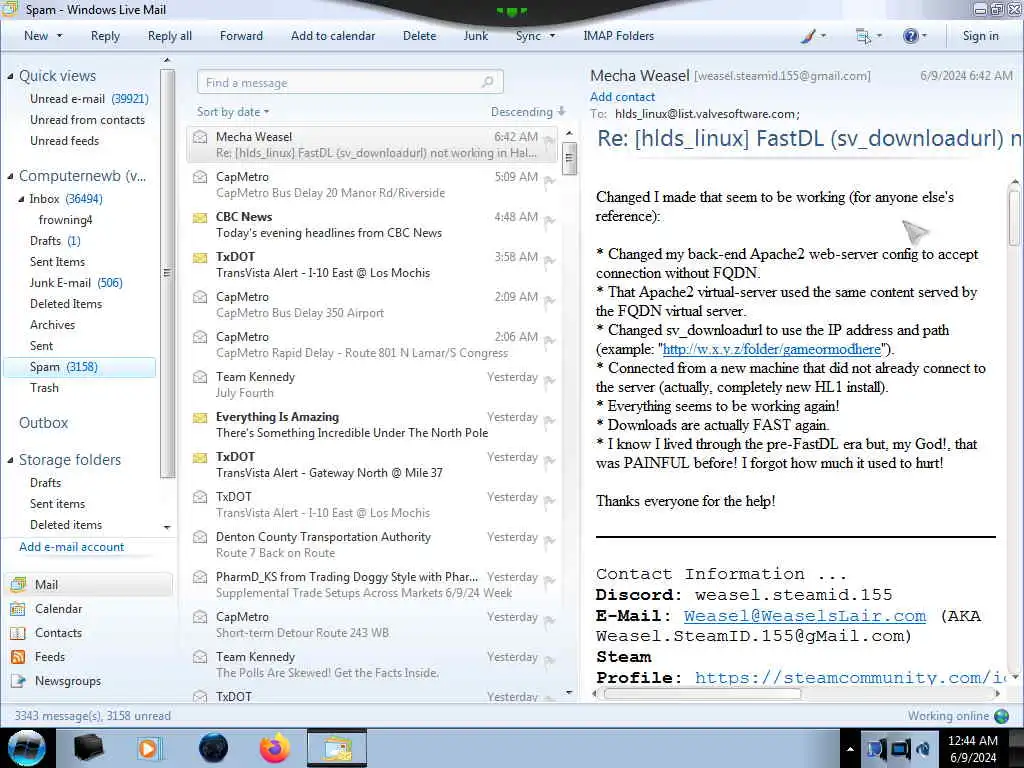This screenshot has width=1024, height=768.
Task: Collapse the Quick views section
Action: click(10, 76)
